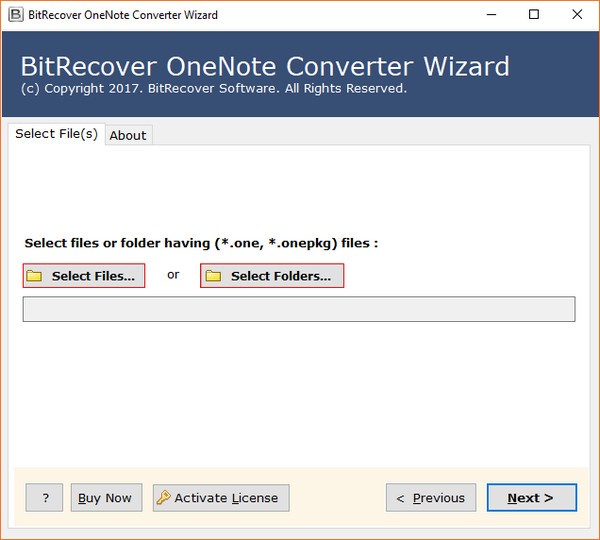This screenshot has height=540, width=600.
Task: Click the 'Select files or folder having' label
Action: 201,243
